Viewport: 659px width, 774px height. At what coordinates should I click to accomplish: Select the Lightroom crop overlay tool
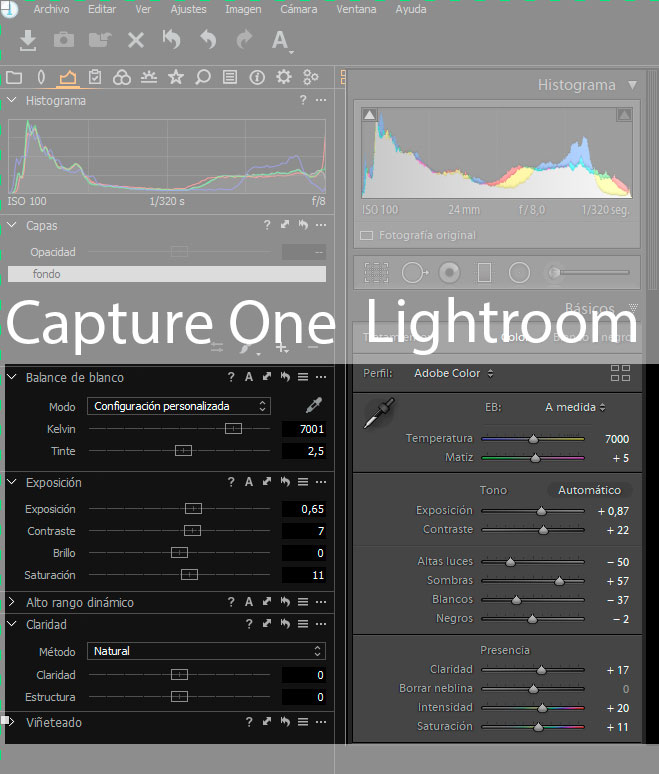376,272
